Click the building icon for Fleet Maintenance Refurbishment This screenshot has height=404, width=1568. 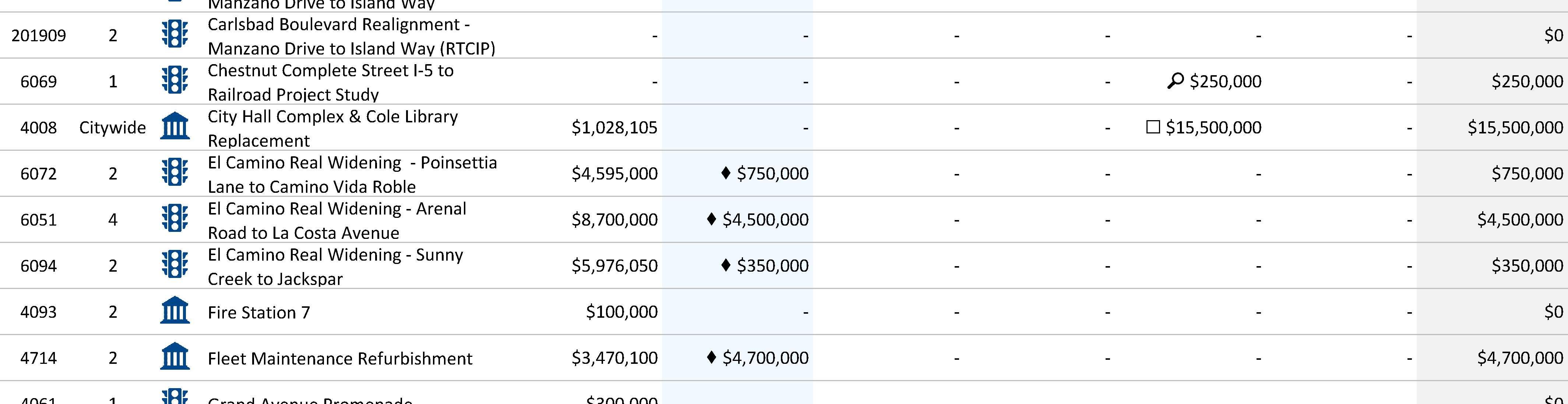pyautogui.click(x=175, y=356)
